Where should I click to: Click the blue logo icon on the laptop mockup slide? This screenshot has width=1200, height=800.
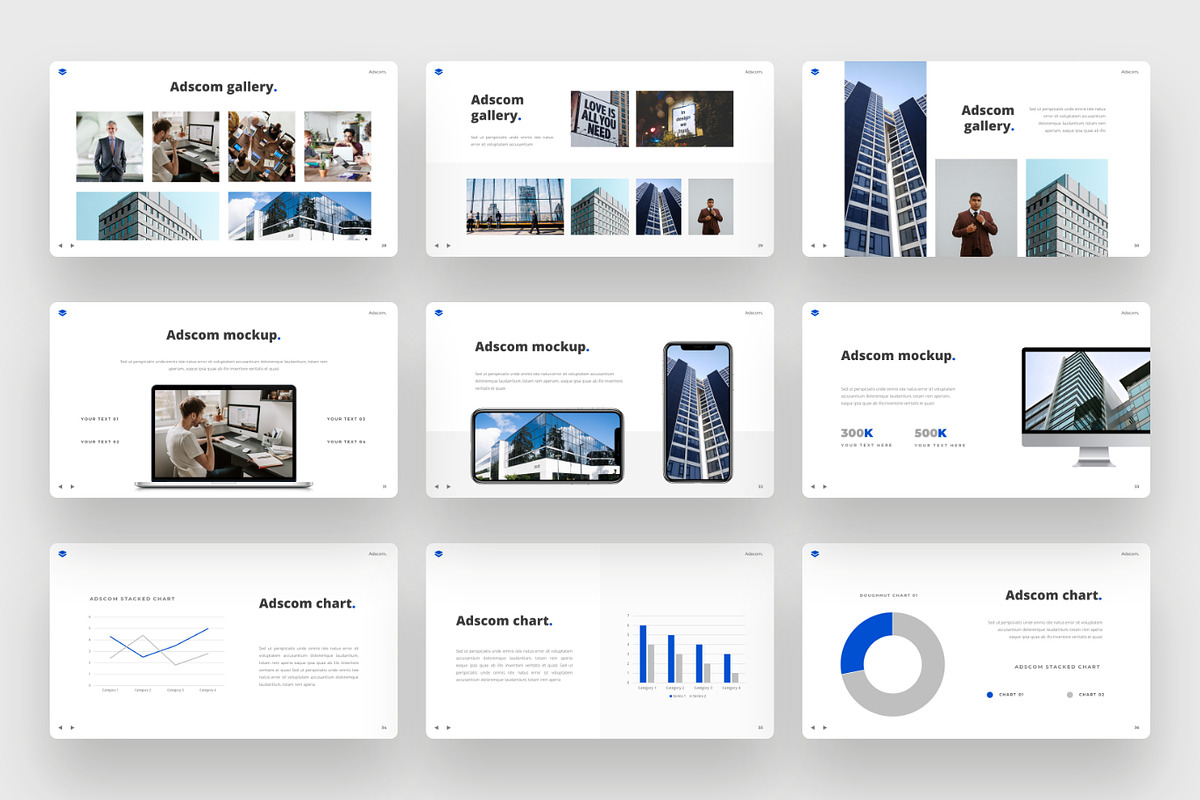[62, 313]
